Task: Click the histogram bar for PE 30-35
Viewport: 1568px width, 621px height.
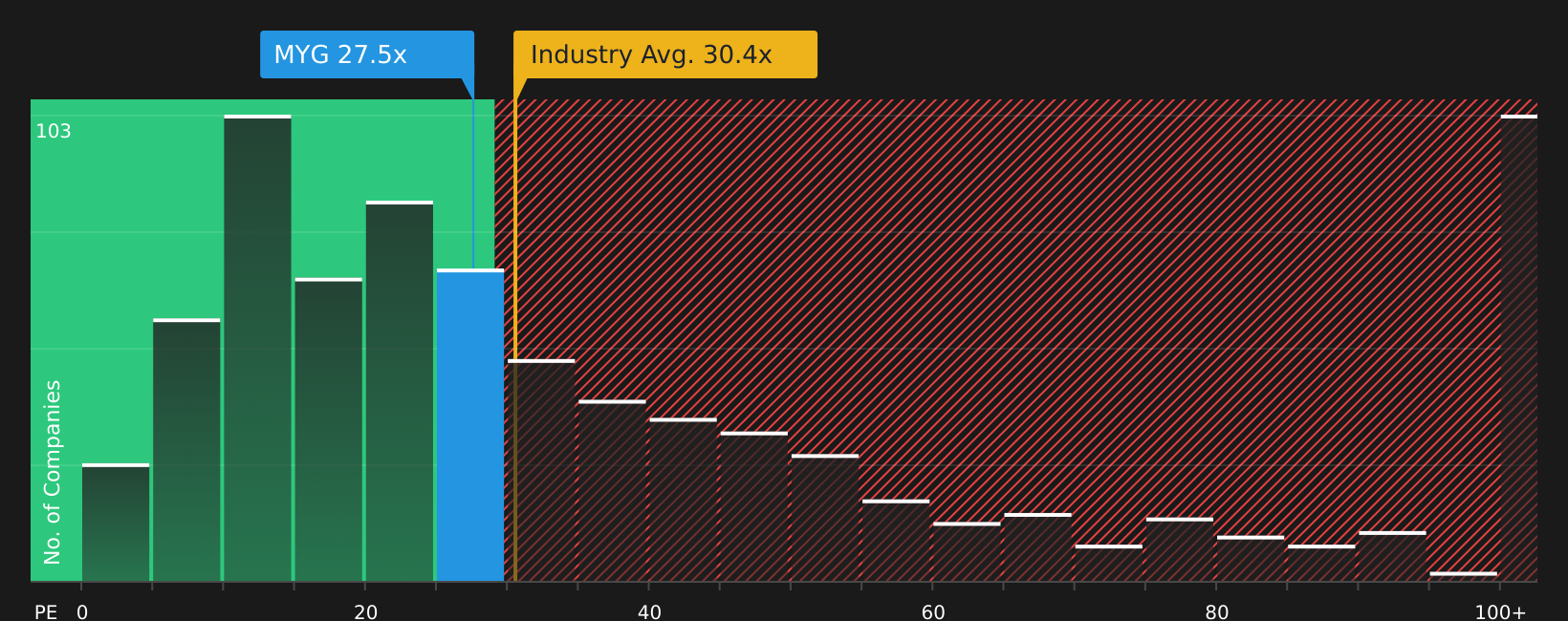Action: pyautogui.click(x=541, y=470)
